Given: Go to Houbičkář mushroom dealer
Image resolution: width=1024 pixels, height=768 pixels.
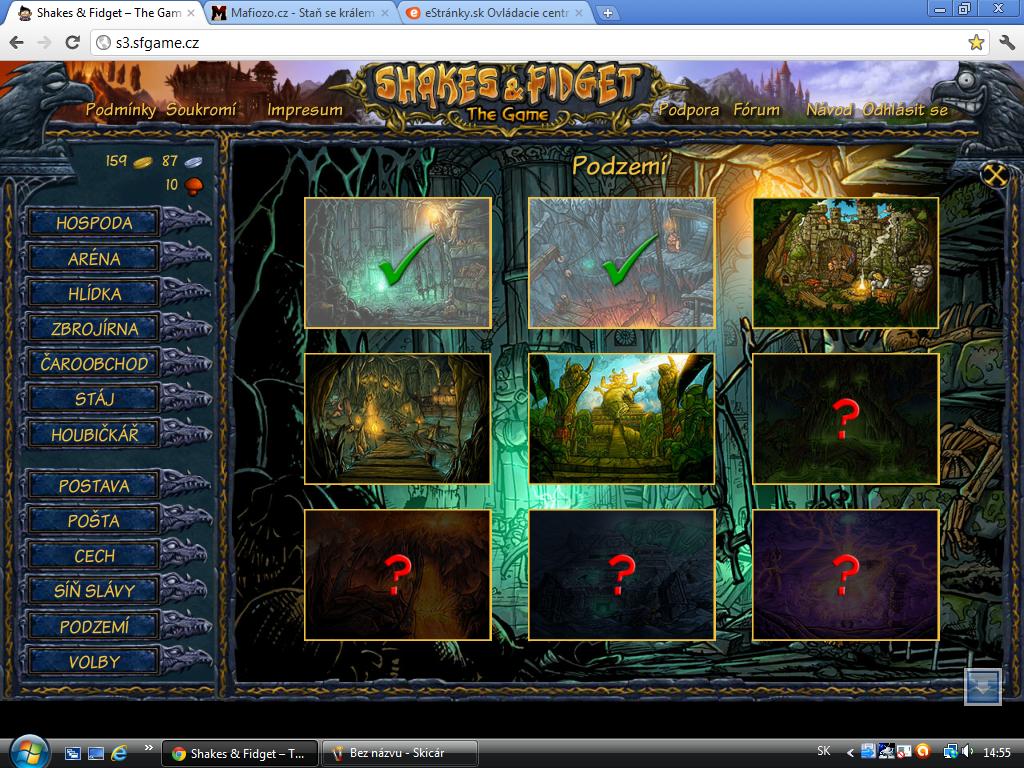Looking at the screenshot, I should click(93, 434).
